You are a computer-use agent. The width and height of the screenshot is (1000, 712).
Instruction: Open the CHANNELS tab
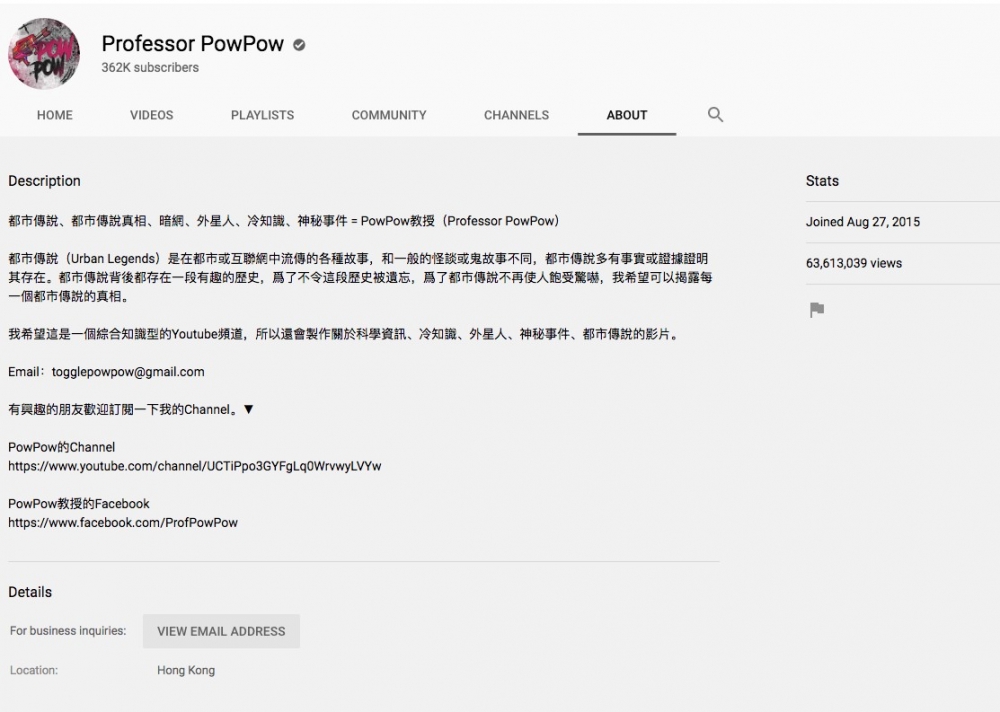516,115
